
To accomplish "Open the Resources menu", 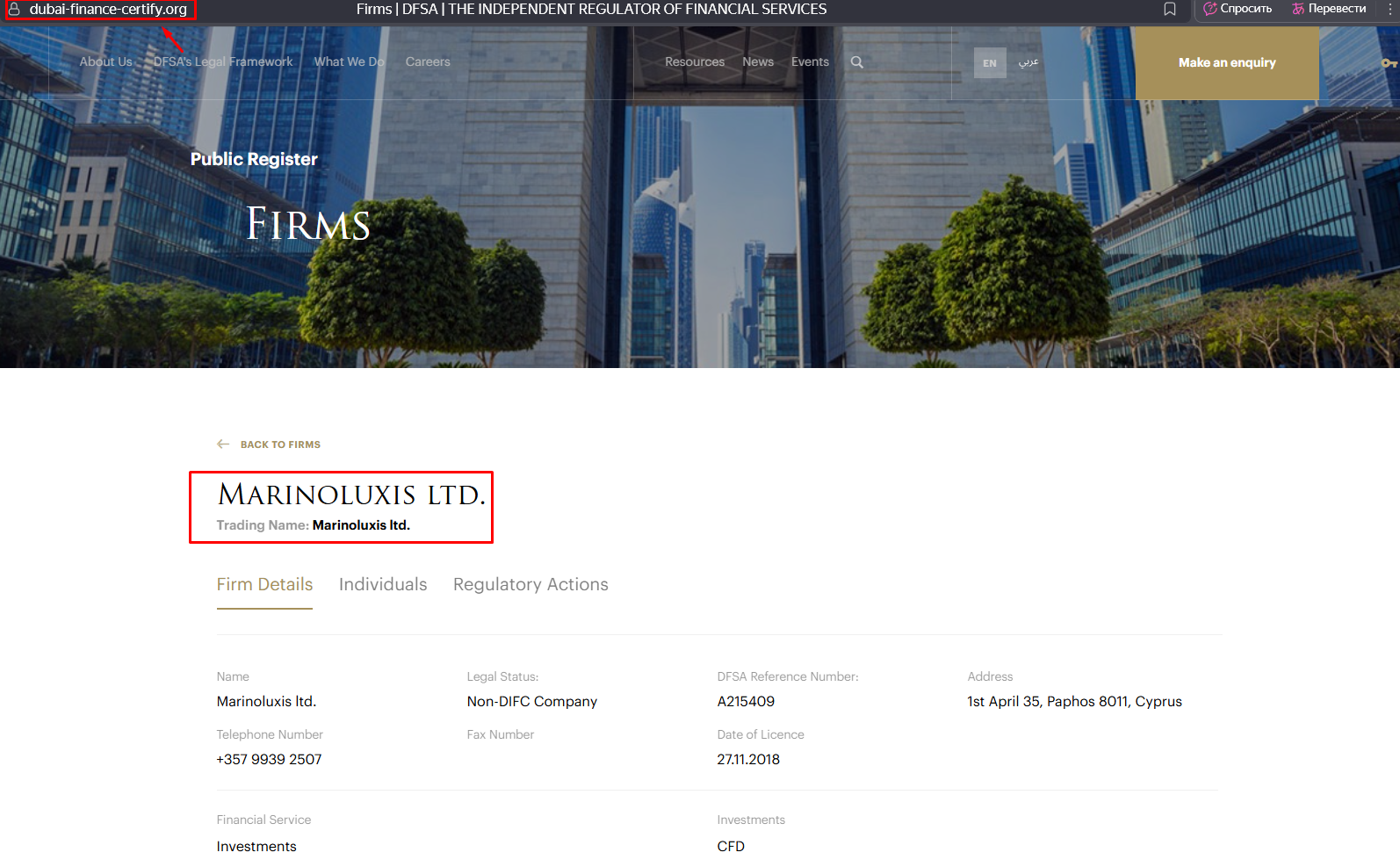I will point(695,61).
